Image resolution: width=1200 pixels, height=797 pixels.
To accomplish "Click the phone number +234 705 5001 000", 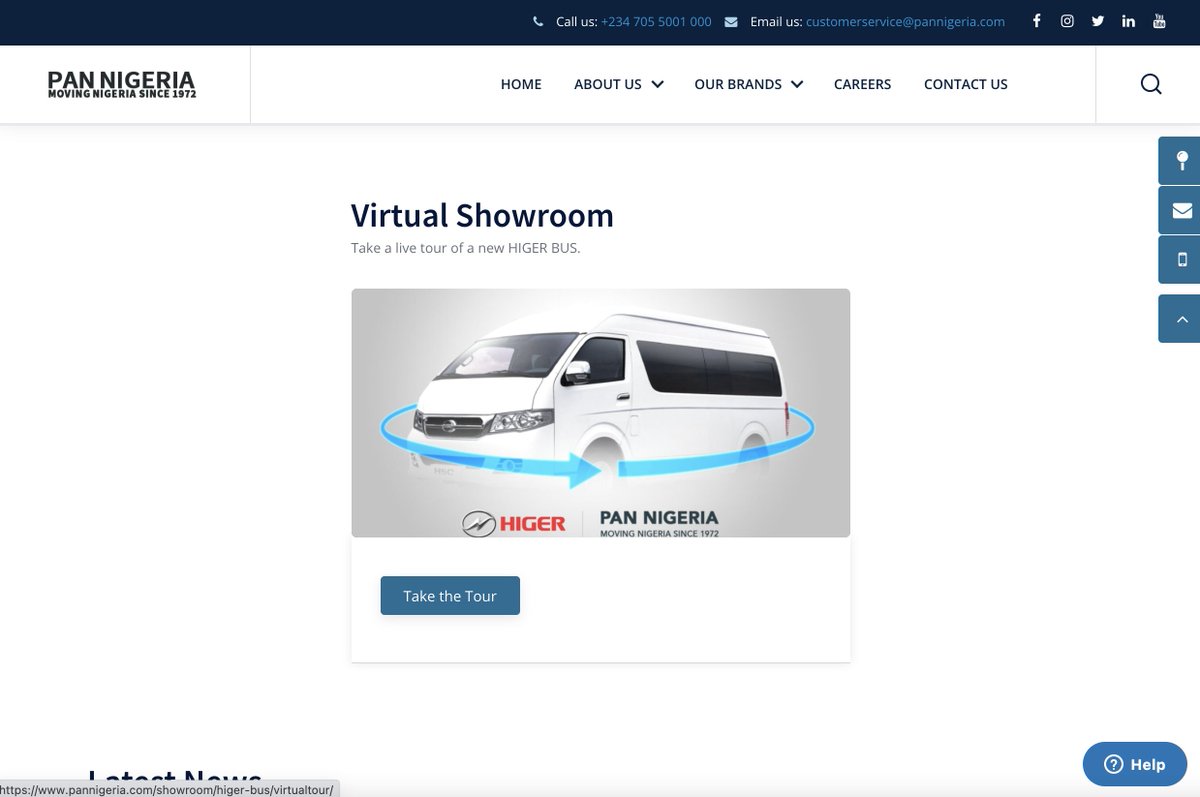I will point(656,21).
